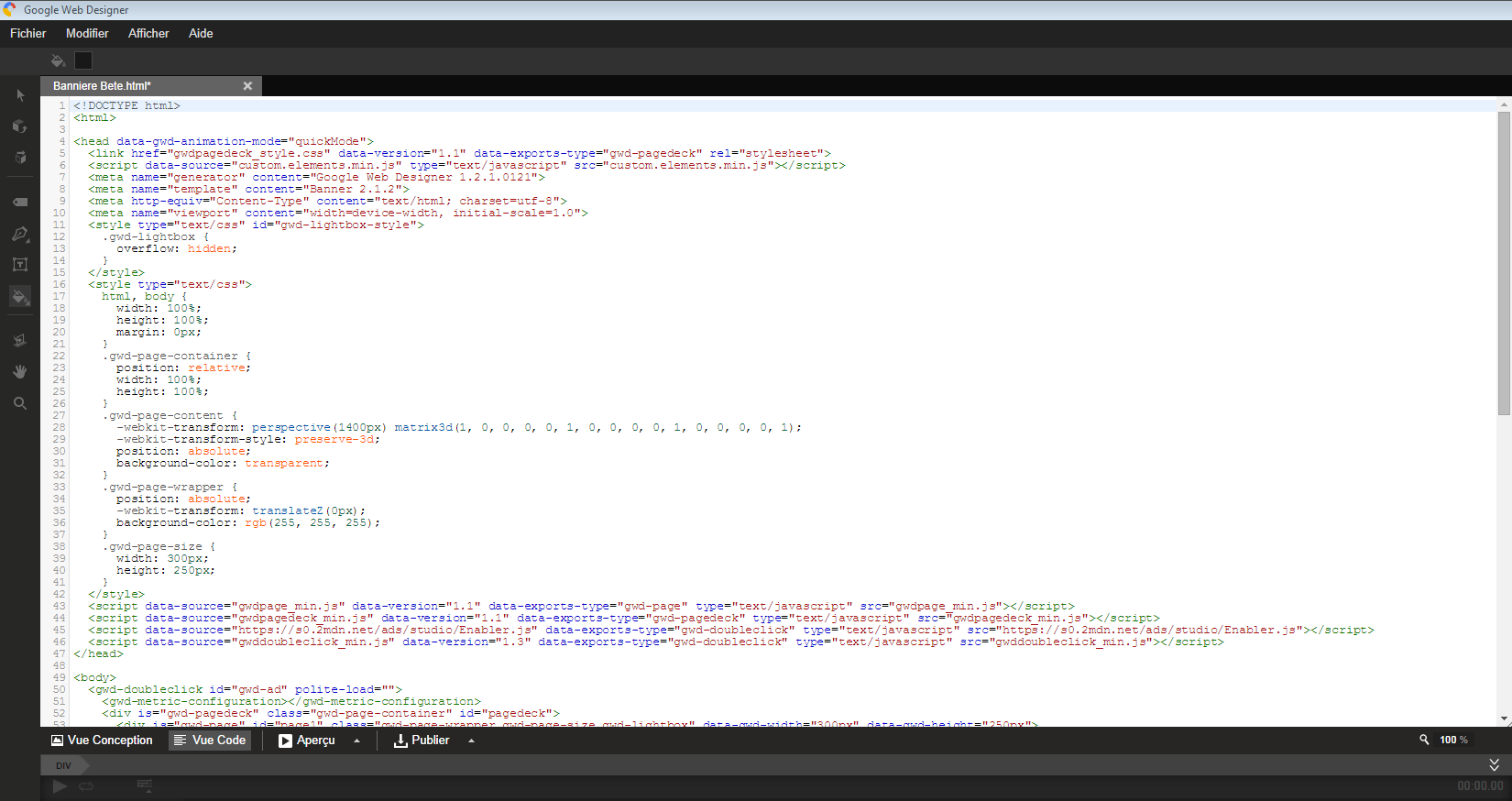Click the 100 % zoom value field
Viewport: 1512px width, 801px height.
pyautogui.click(x=1454, y=740)
